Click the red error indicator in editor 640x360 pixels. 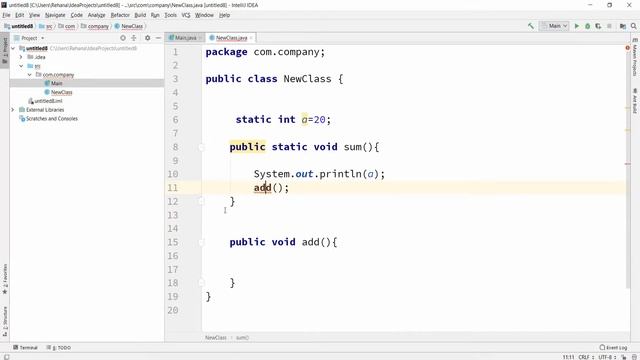[x=628, y=48]
